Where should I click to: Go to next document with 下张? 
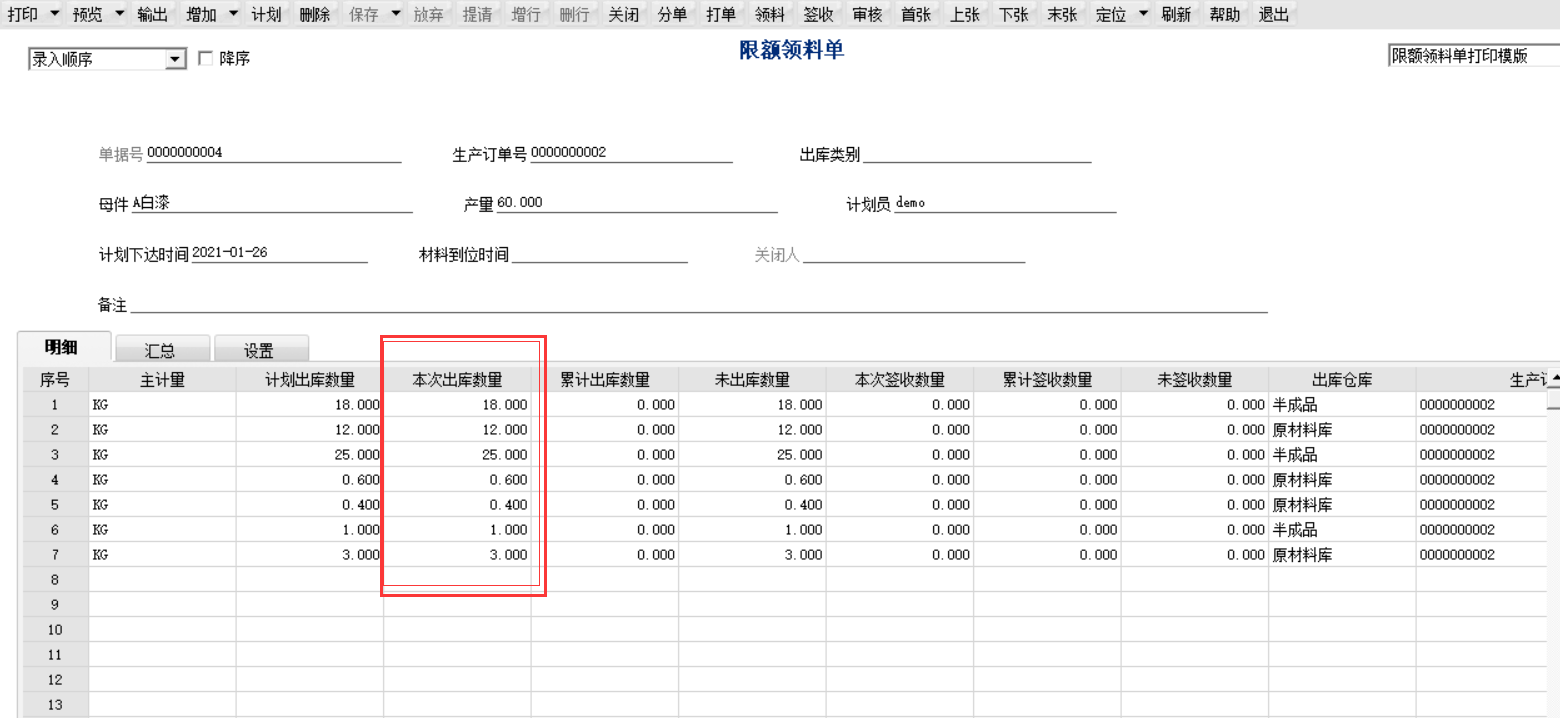[1014, 15]
